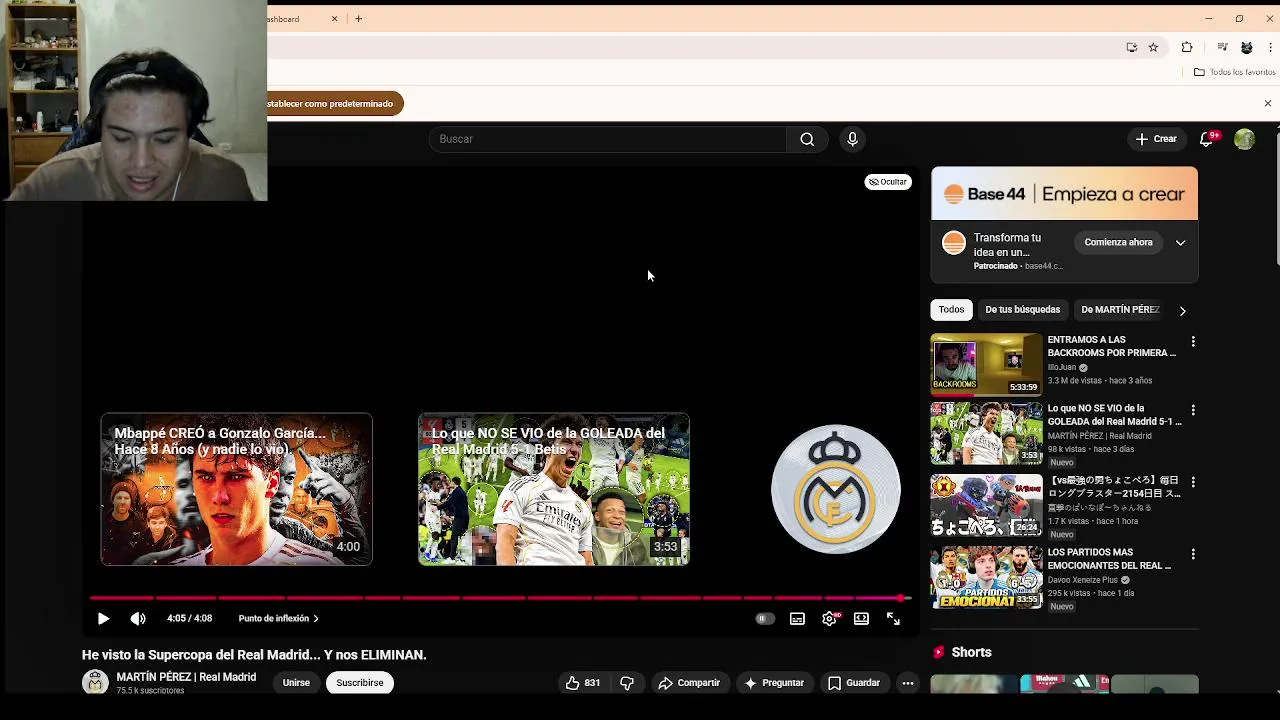Open more actions three-dot menu below video

point(907,683)
